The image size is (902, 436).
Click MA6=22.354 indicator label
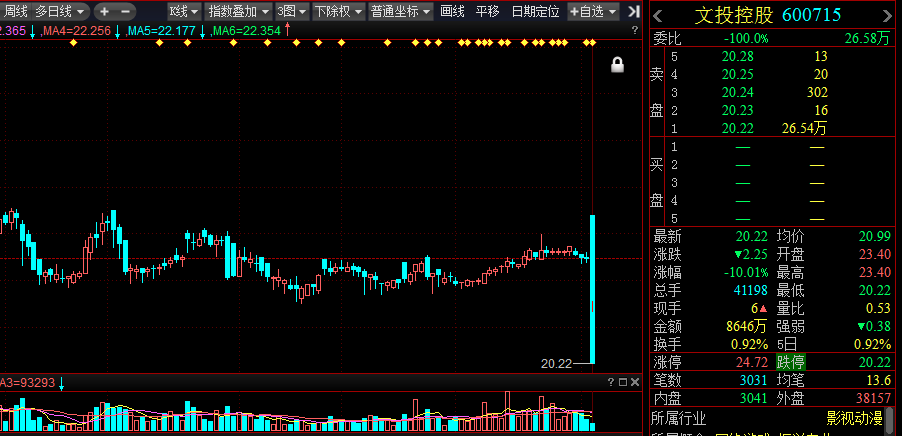(247, 31)
